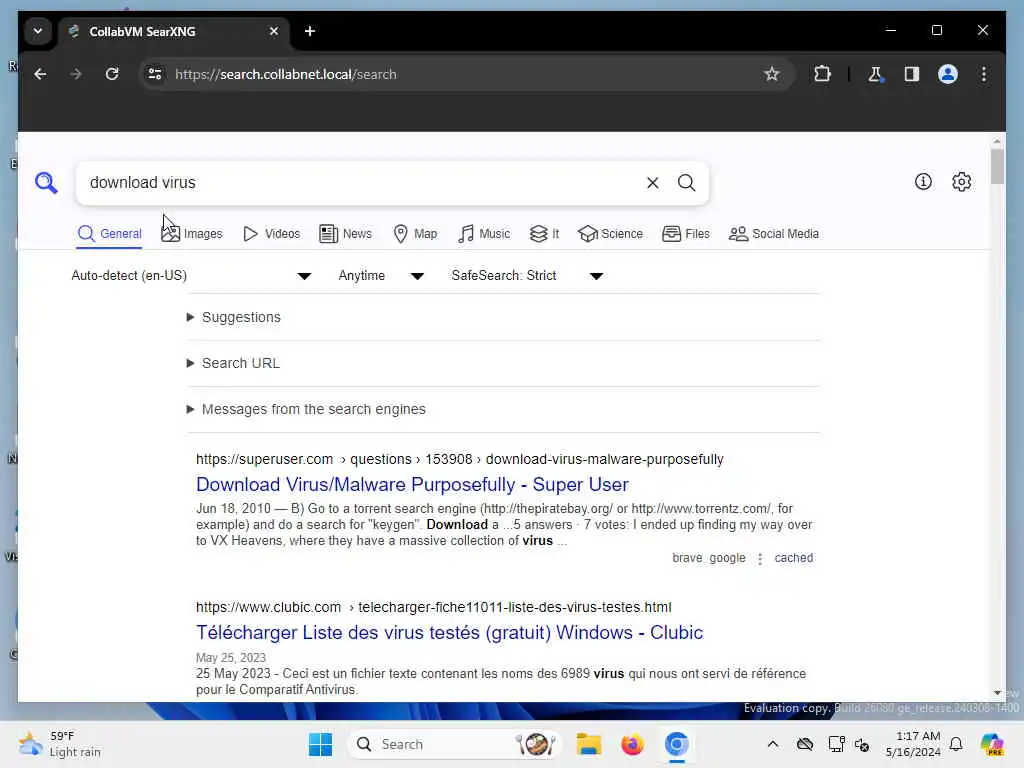The height and width of the screenshot is (768, 1024).
Task: Open Firefox from the taskbar
Action: [x=632, y=744]
